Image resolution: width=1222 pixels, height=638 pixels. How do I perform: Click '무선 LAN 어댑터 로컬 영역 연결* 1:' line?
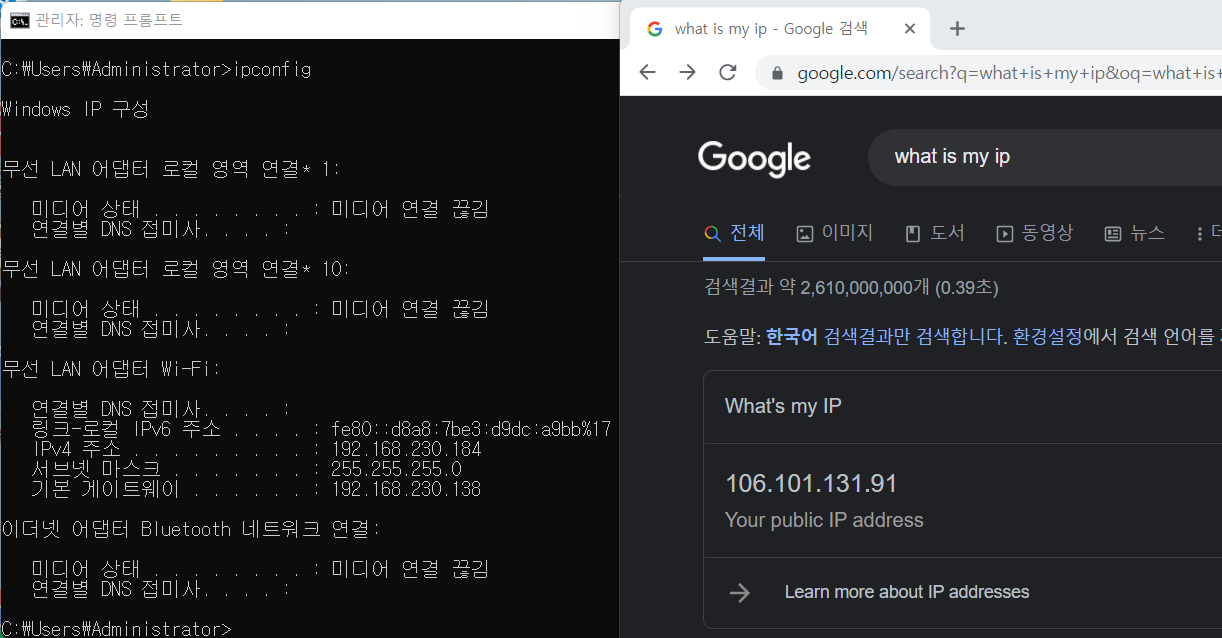(x=170, y=169)
